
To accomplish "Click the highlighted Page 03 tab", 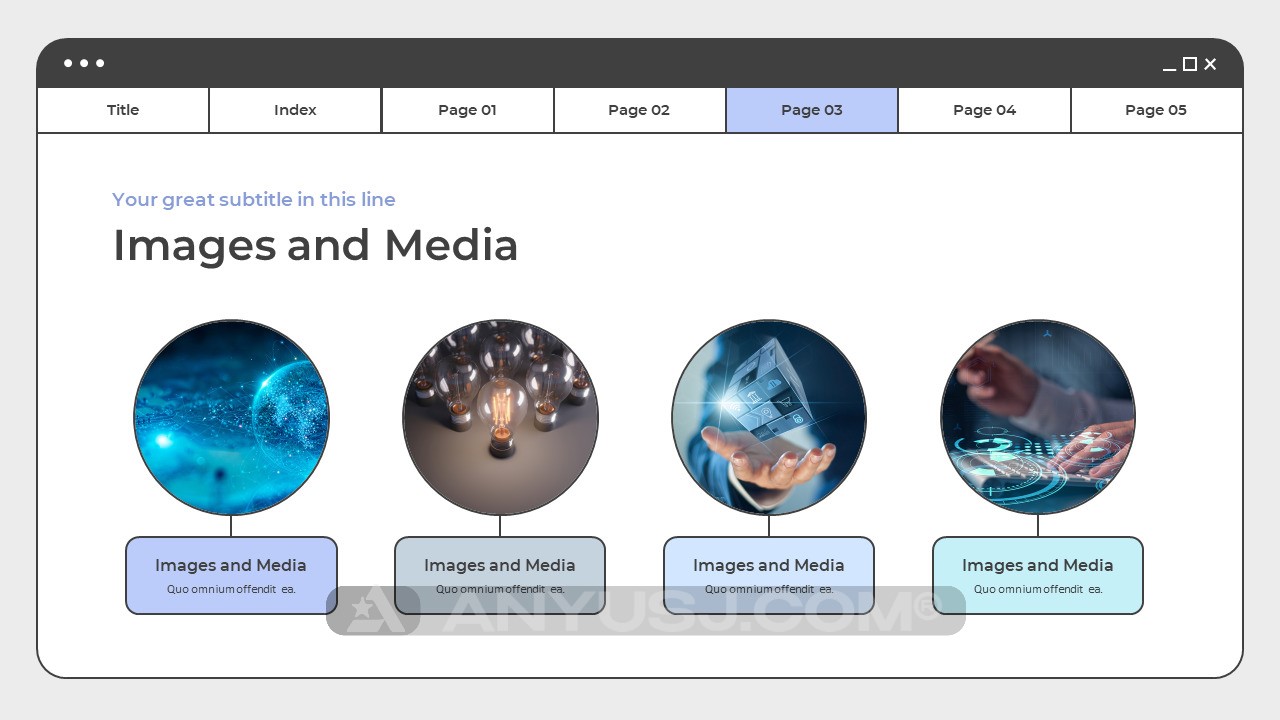I will click(812, 110).
